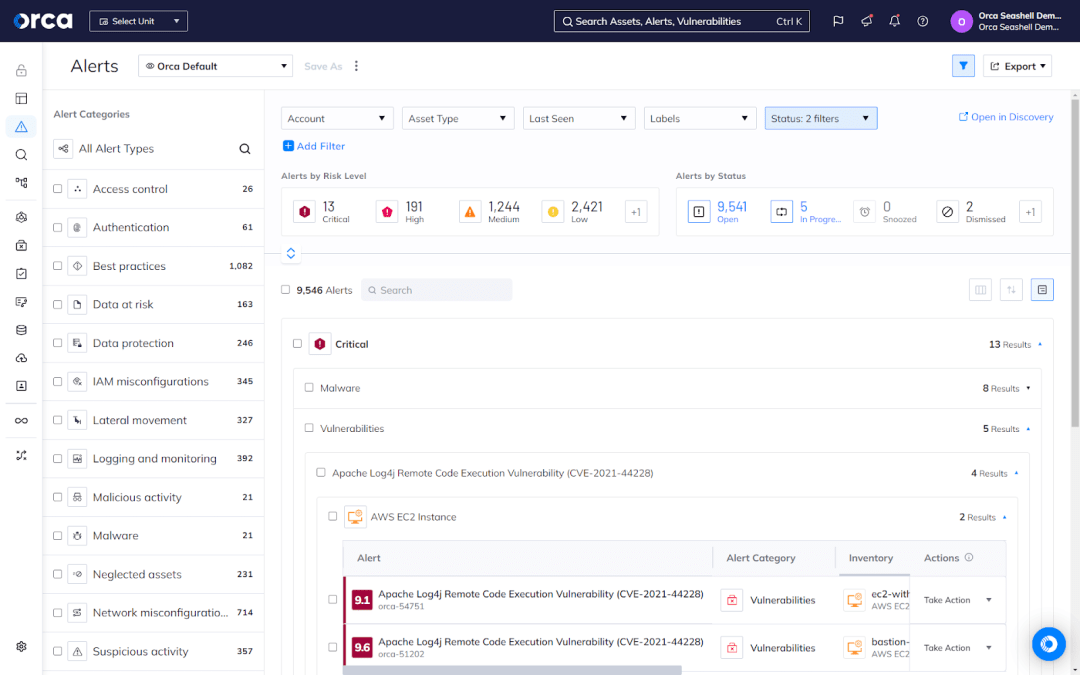Open the Last Seen filter dropdown
1080x675 pixels.
pos(579,118)
